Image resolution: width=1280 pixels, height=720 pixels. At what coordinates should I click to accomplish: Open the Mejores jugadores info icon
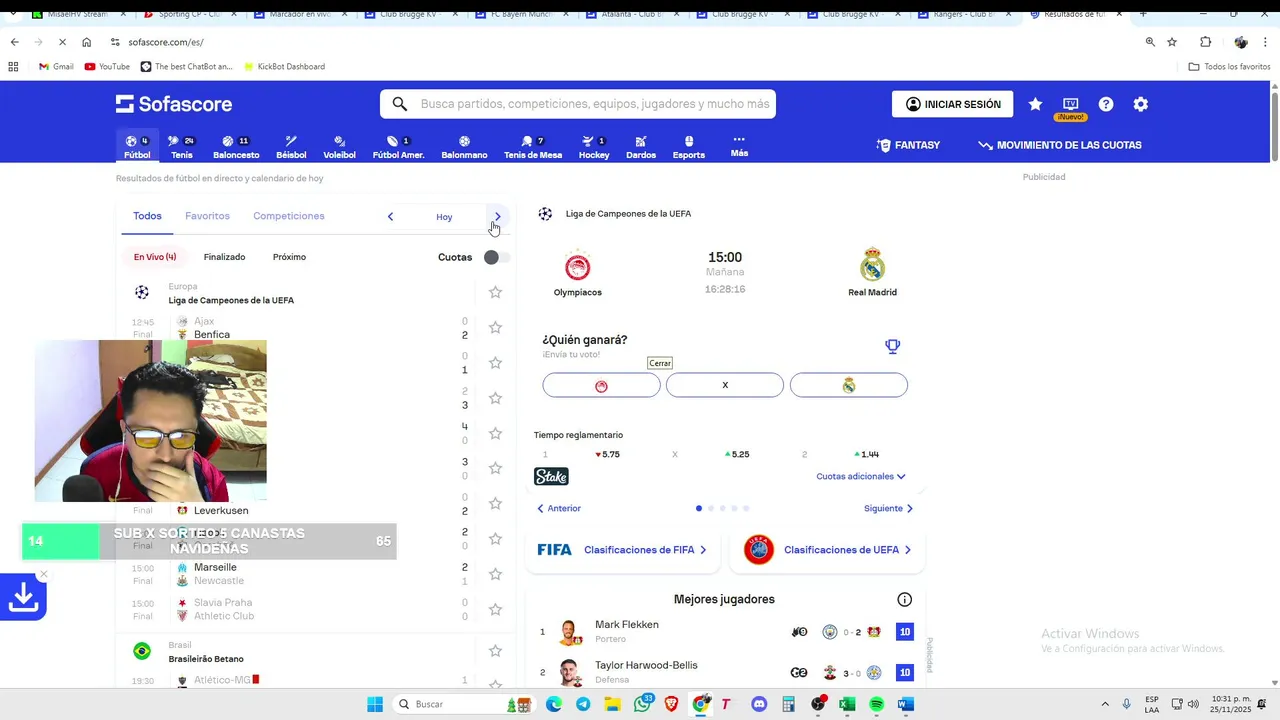tap(905, 600)
